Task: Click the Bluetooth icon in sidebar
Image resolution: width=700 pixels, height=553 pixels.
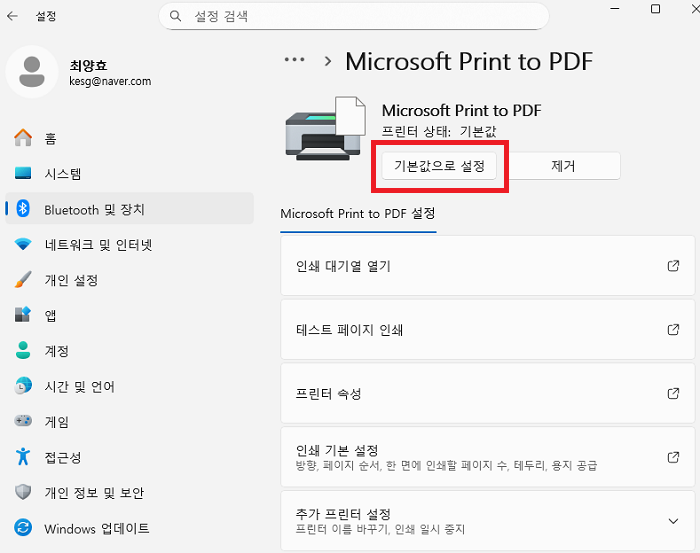Action: tap(23, 208)
